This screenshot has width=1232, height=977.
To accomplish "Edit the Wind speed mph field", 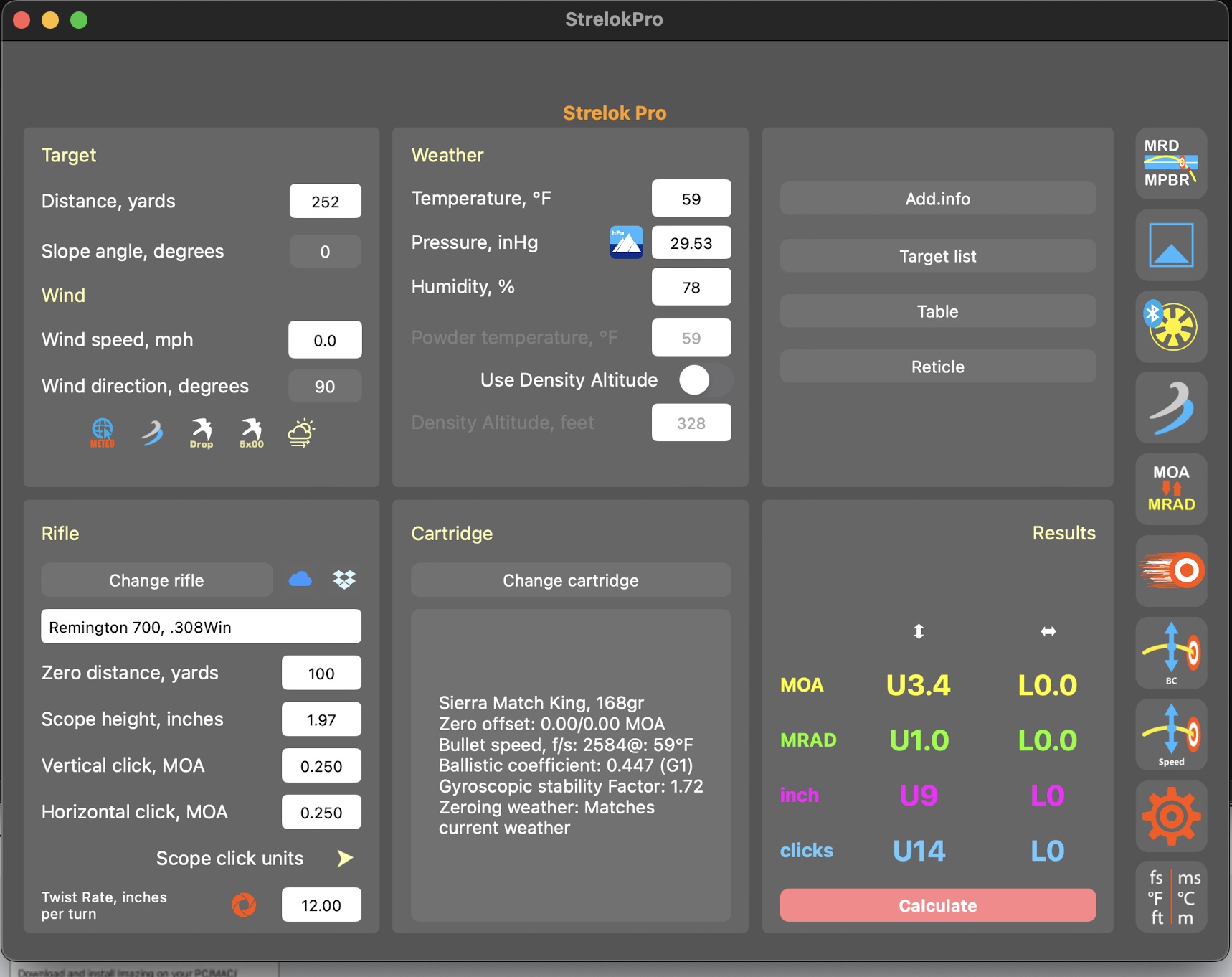I will tap(325, 340).
